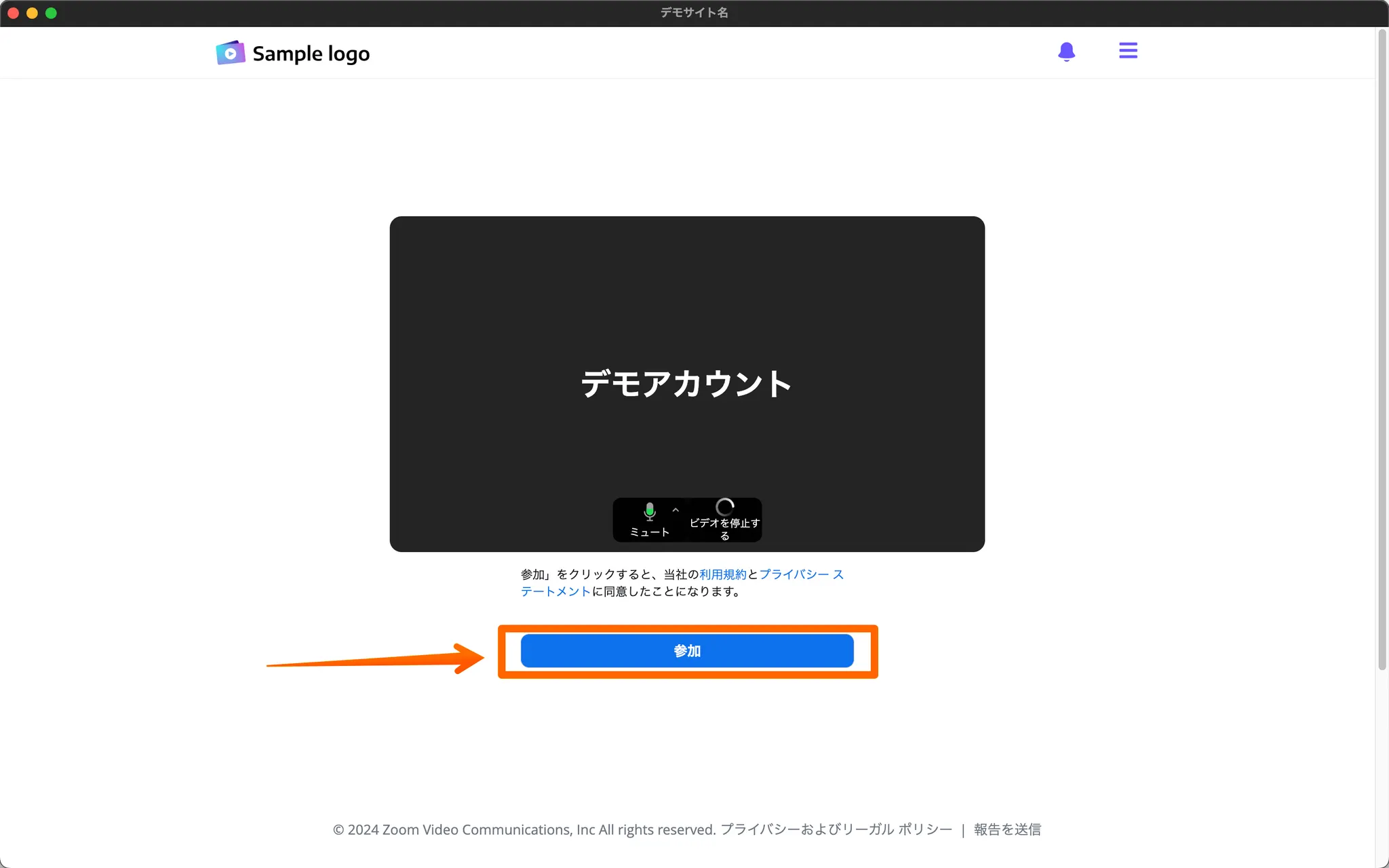
Task: Expand audio options chevron beside microphone
Action: pyautogui.click(x=676, y=510)
